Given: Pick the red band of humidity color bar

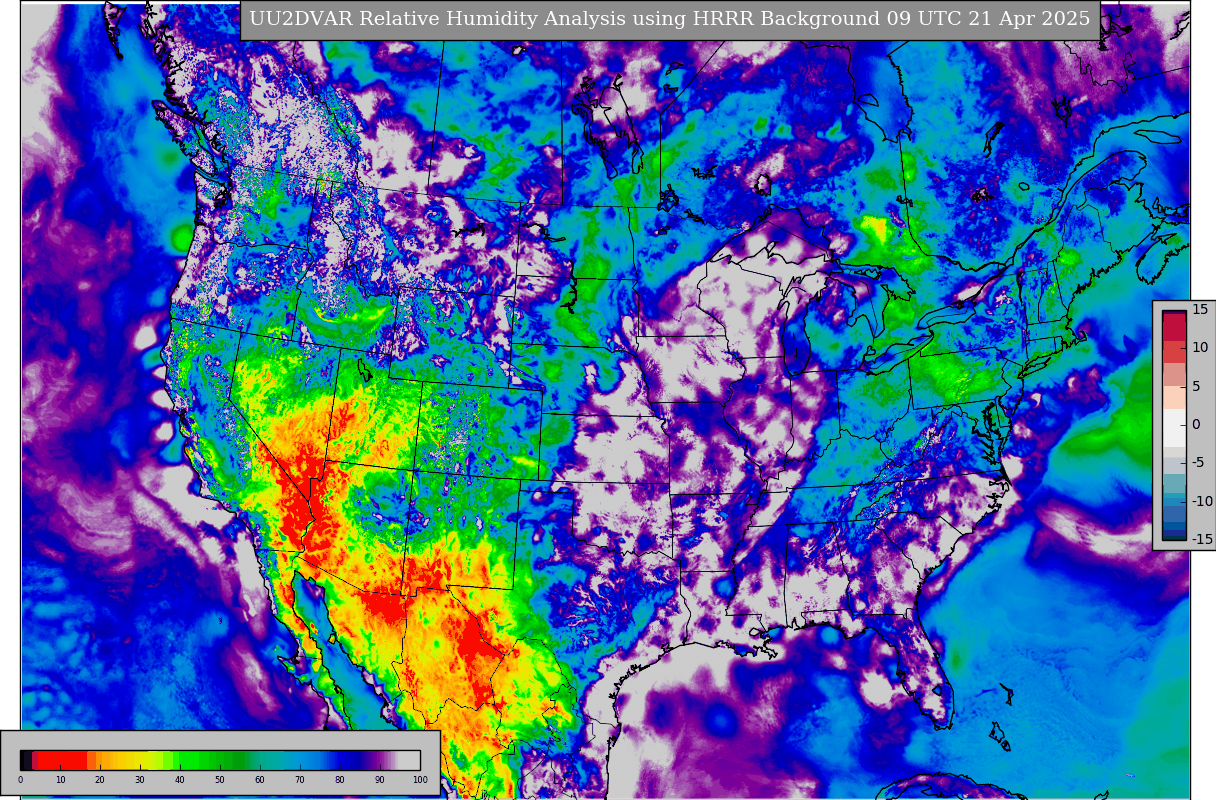Looking at the screenshot, I should 62,760.
